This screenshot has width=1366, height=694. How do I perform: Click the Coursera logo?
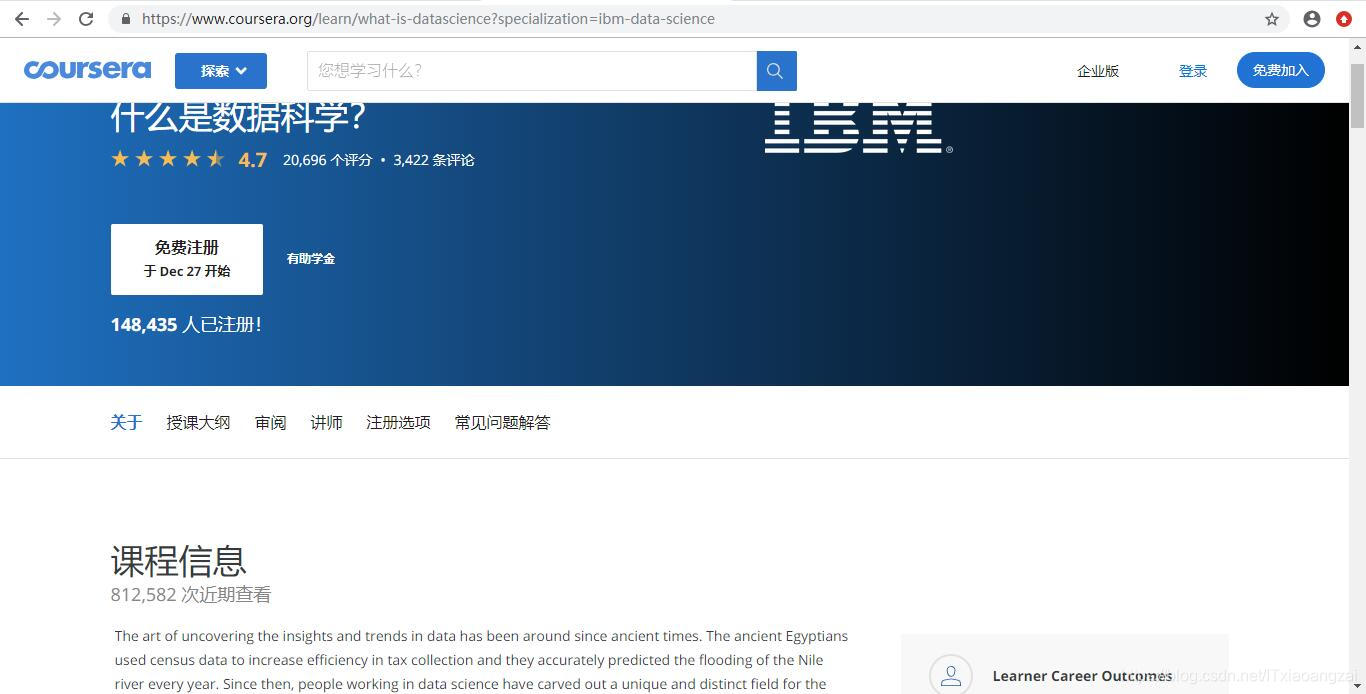click(x=87, y=70)
